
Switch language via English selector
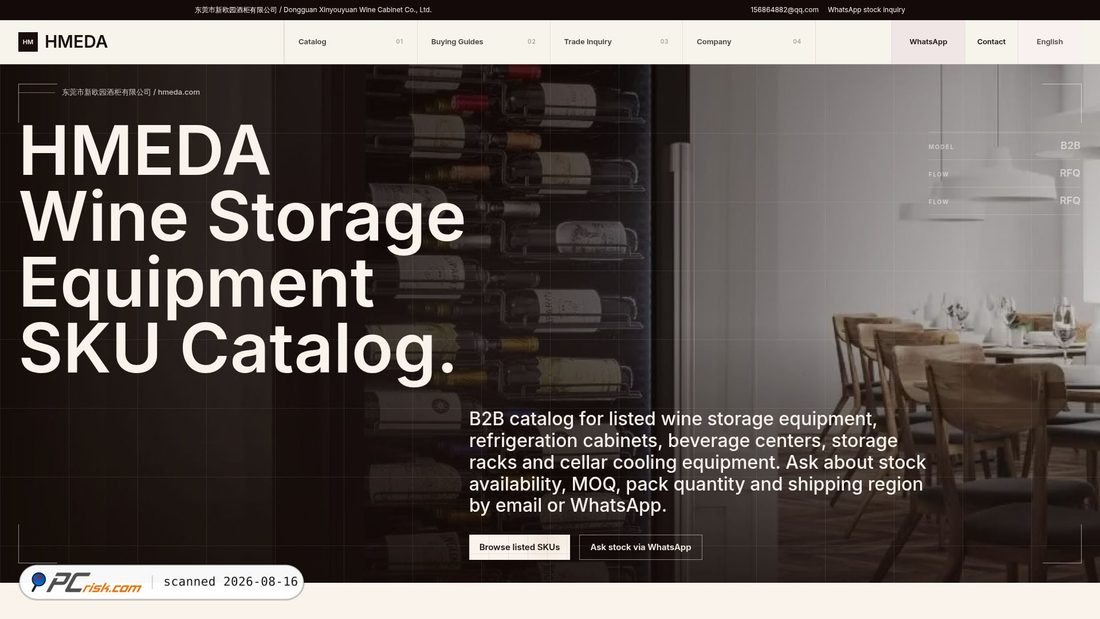[1049, 42]
